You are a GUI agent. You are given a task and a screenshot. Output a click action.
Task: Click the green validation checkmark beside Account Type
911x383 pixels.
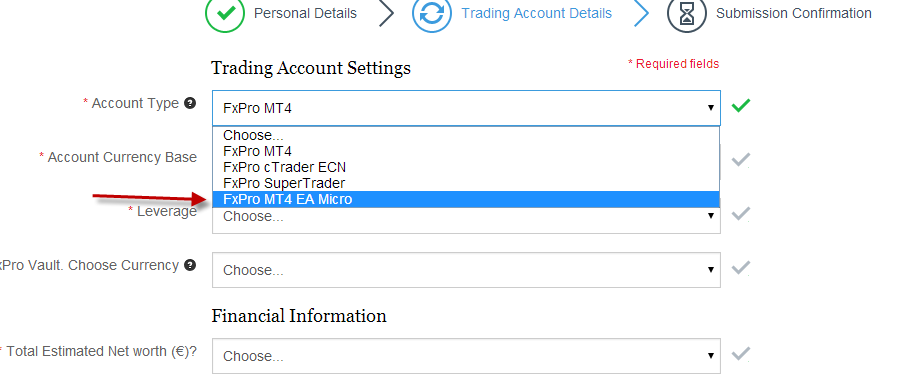click(x=741, y=106)
